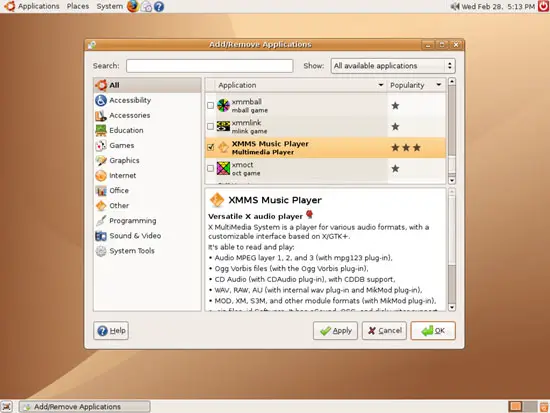Click the application list scrollbar thumb

click(x=452, y=165)
